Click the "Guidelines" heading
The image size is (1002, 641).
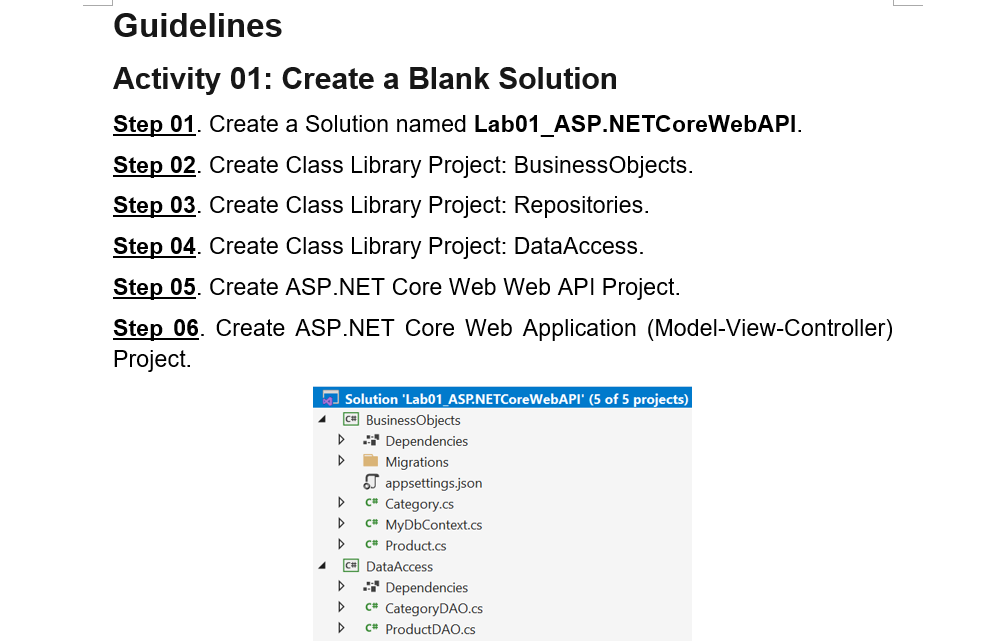[197, 26]
